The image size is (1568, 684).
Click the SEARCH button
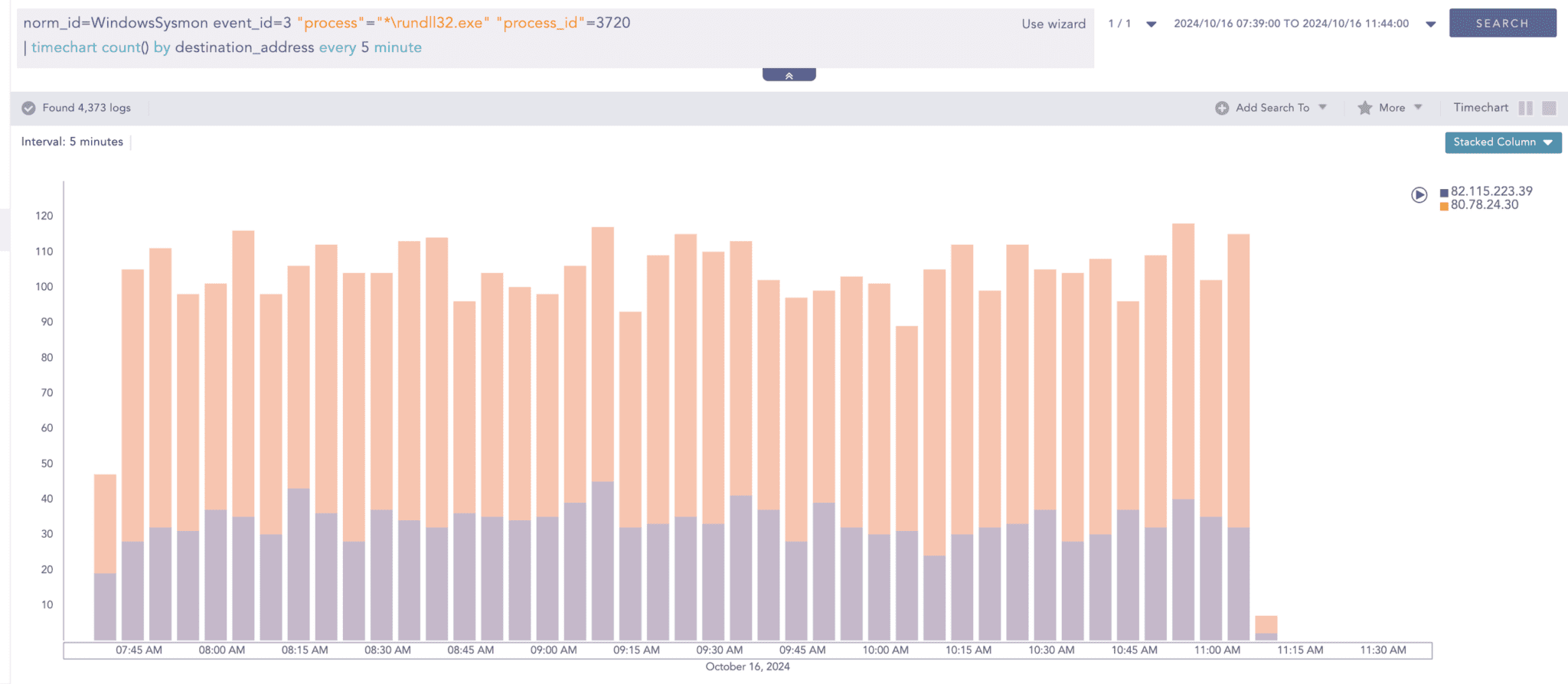pos(1501,23)
